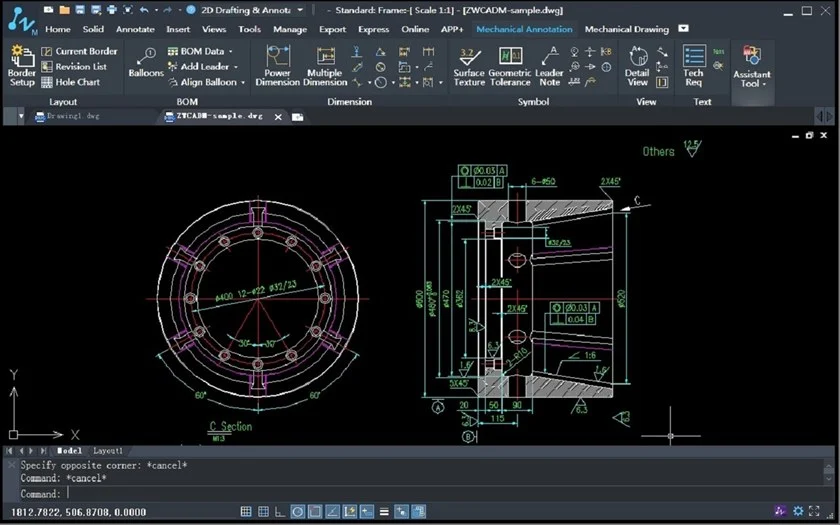Toggle Polar tracking in status bar
Viewport: 840px width, 525px height.
click(x=298, y=512)
